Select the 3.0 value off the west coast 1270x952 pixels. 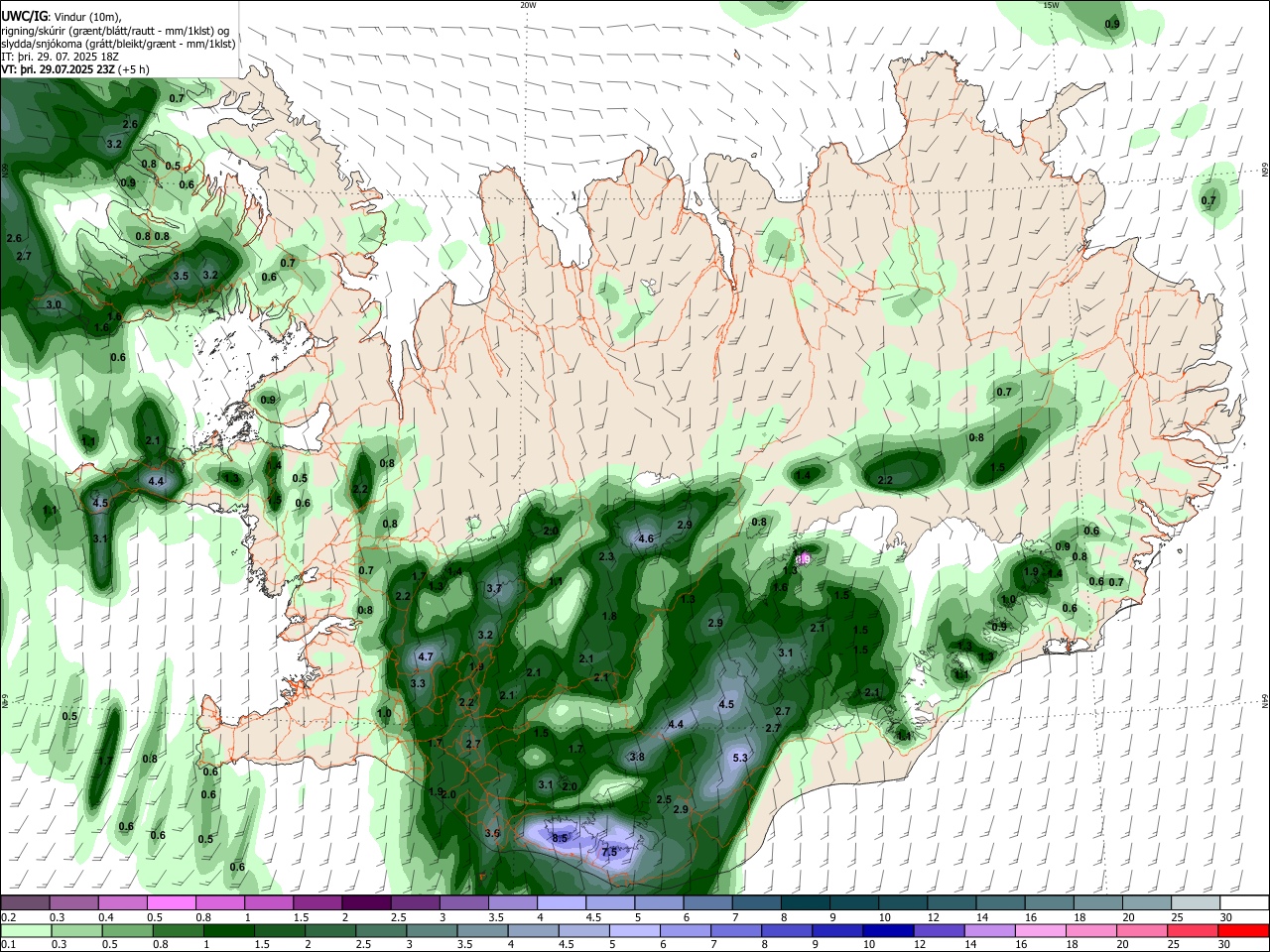tap(54, 304)
